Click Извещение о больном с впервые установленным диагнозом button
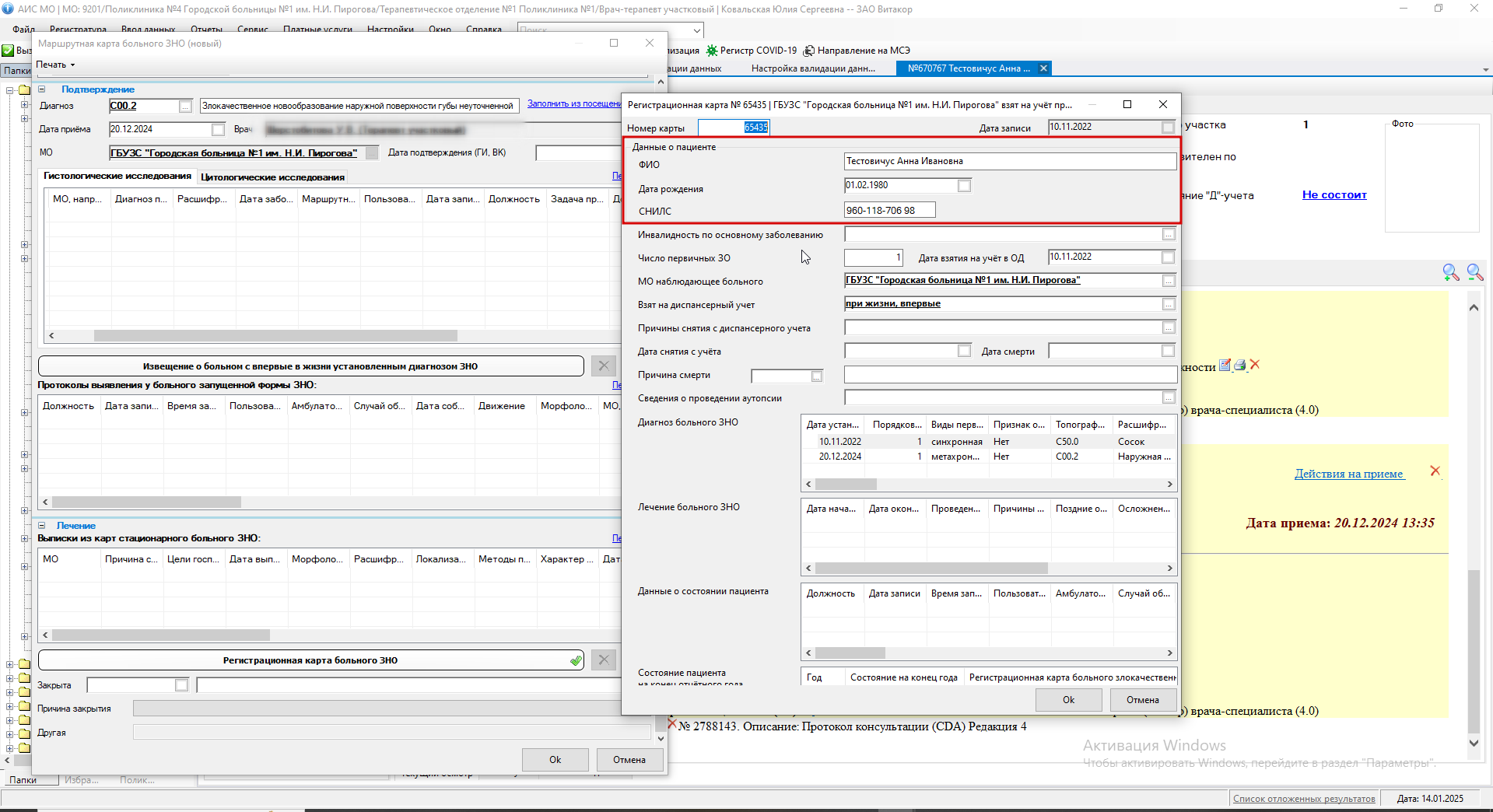1493x812 pixels. click(x=310, y=366)
